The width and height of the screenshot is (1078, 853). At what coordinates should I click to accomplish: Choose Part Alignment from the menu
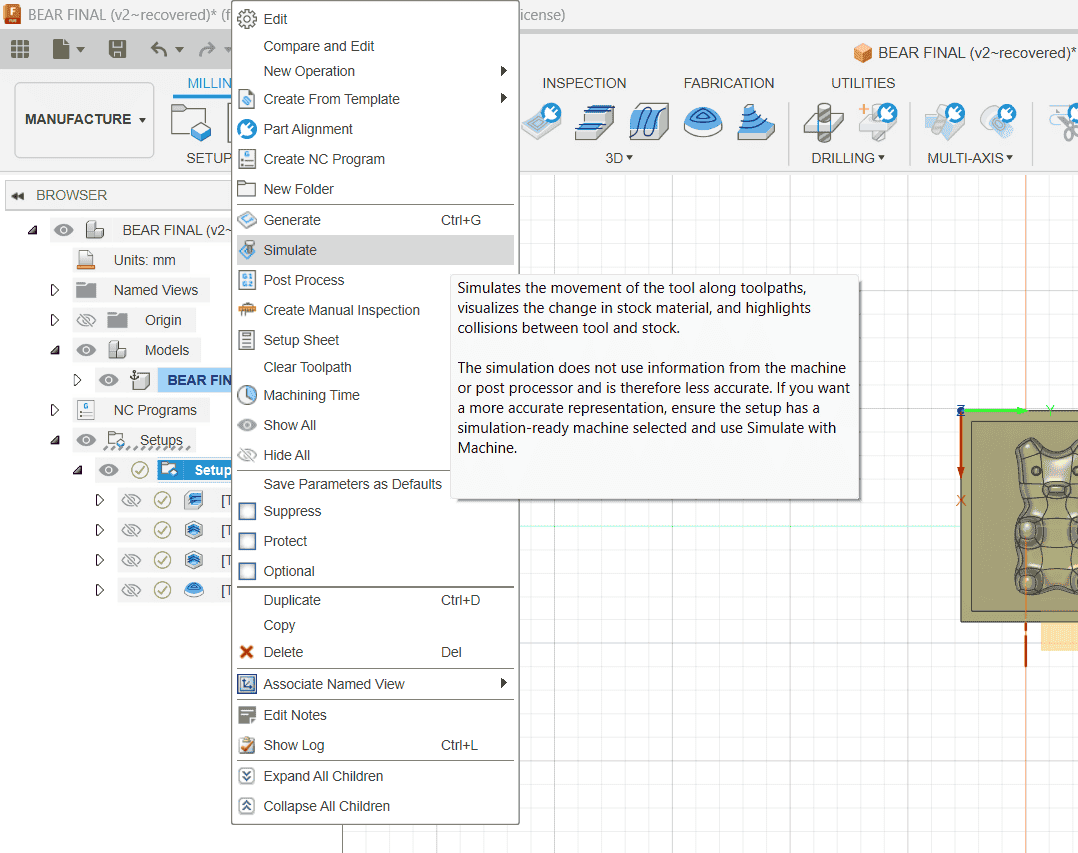pyautogui.click(x=375, y=129)
